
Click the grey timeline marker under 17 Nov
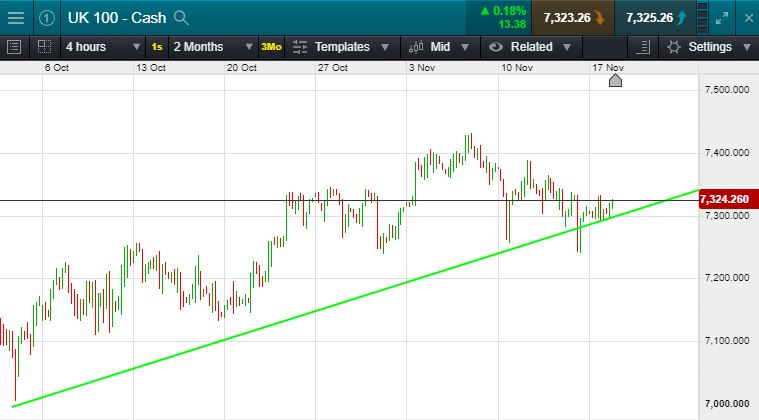click(615, 80)
